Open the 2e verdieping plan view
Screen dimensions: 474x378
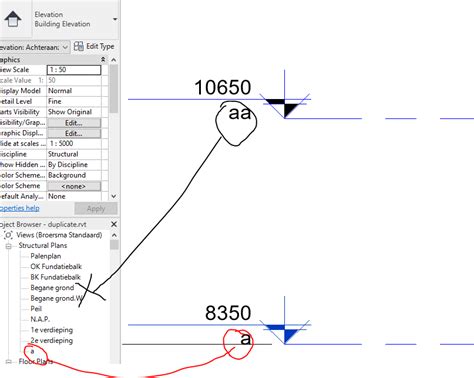tap(52, 341)
